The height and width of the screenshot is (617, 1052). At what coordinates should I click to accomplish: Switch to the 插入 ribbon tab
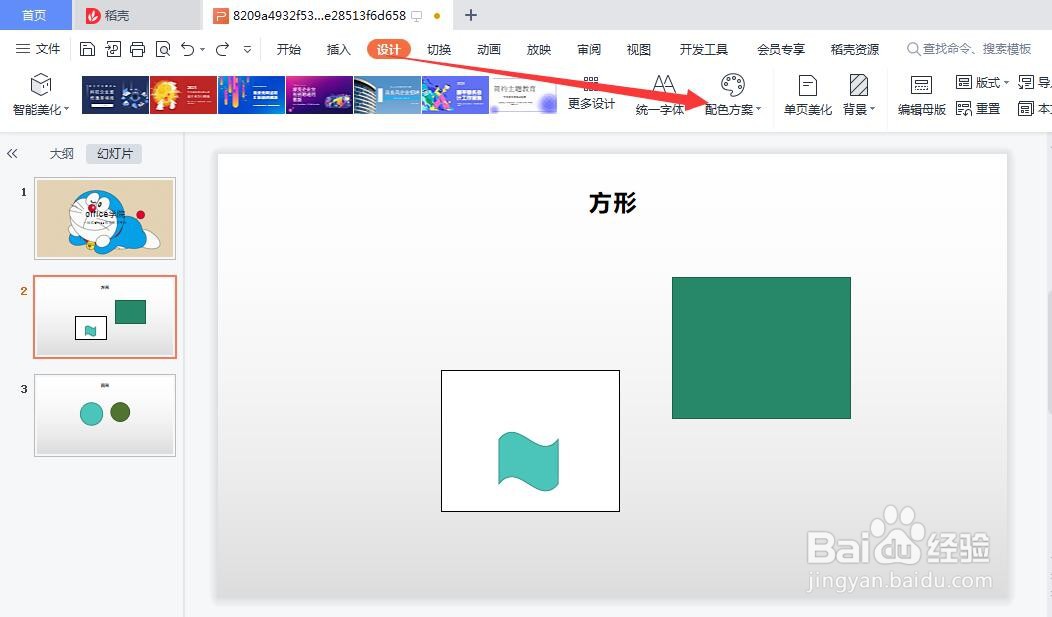[338, 48]
